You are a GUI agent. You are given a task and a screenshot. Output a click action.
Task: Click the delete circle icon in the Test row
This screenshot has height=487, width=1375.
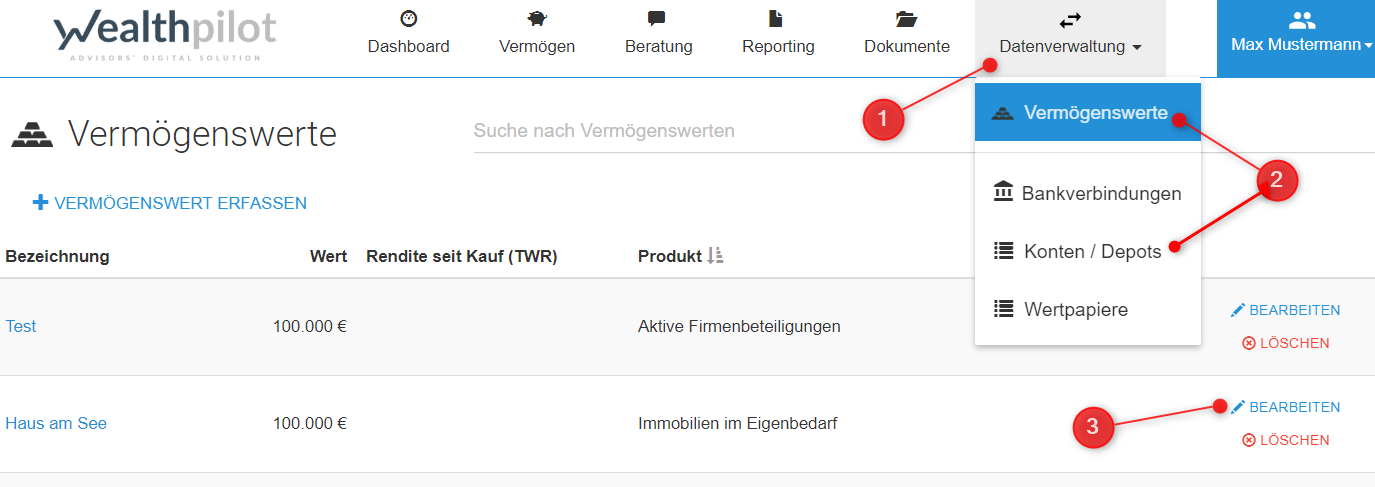click(x=1249, y=343)
